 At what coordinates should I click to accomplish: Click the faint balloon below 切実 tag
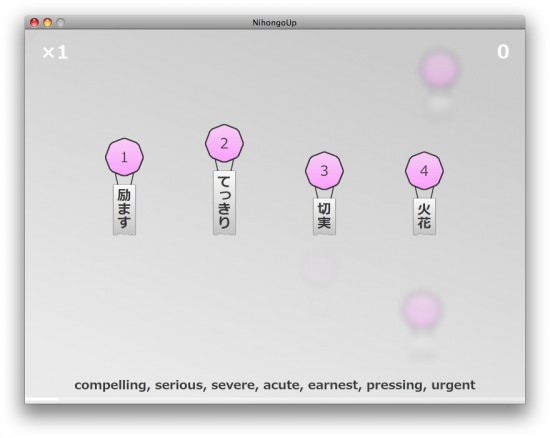coord(319,268)
